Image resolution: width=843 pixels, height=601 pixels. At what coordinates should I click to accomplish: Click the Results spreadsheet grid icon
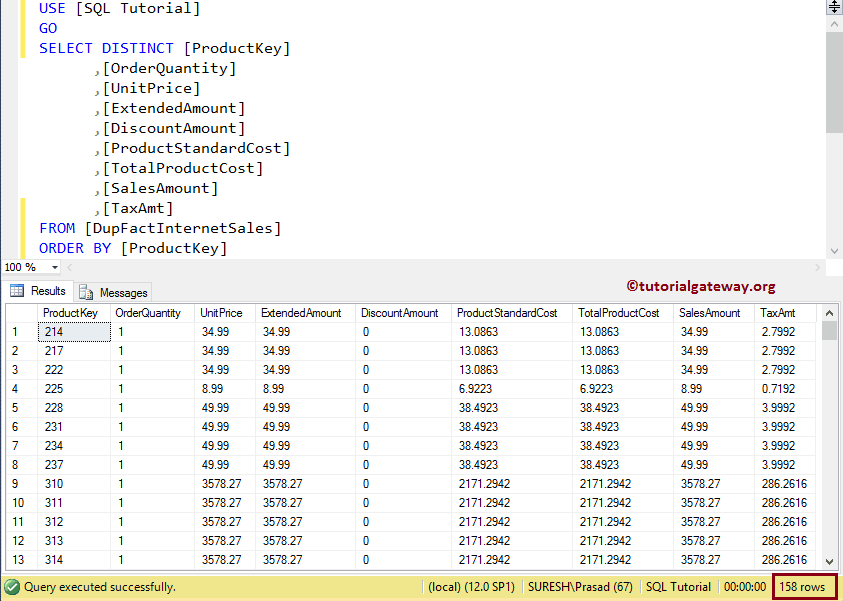click(x=17, y=292)
